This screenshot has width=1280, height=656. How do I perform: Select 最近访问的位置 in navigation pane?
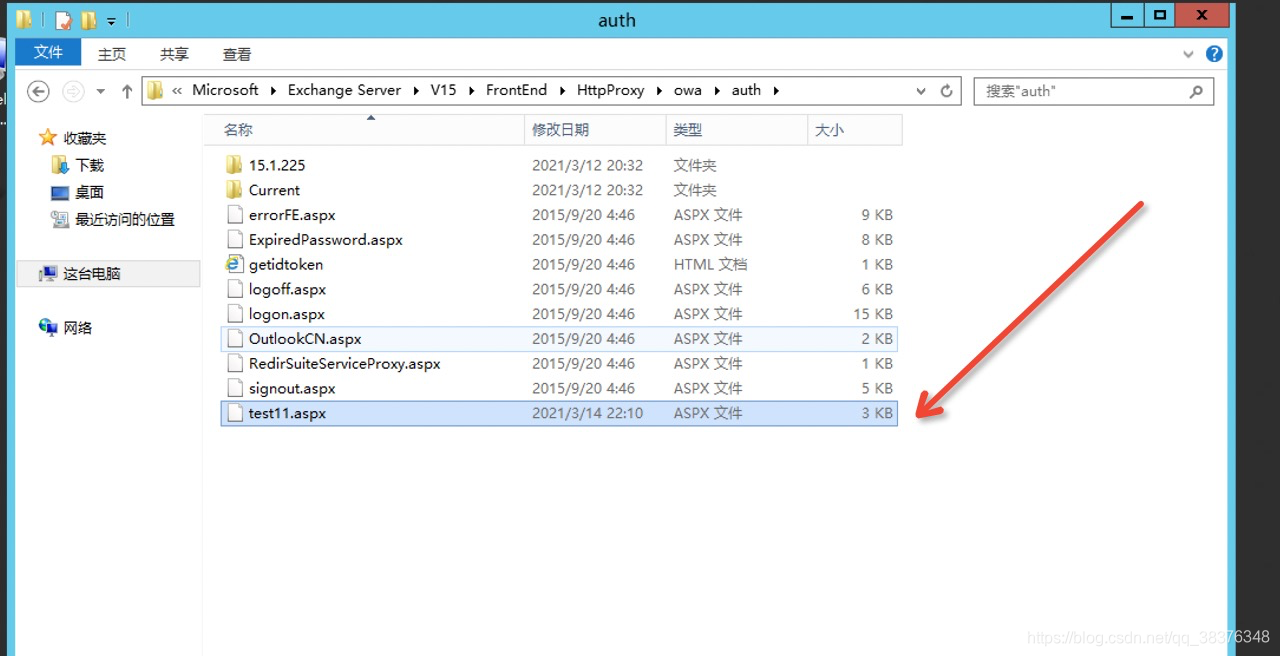pyautogui.click(x=125, y=219)
